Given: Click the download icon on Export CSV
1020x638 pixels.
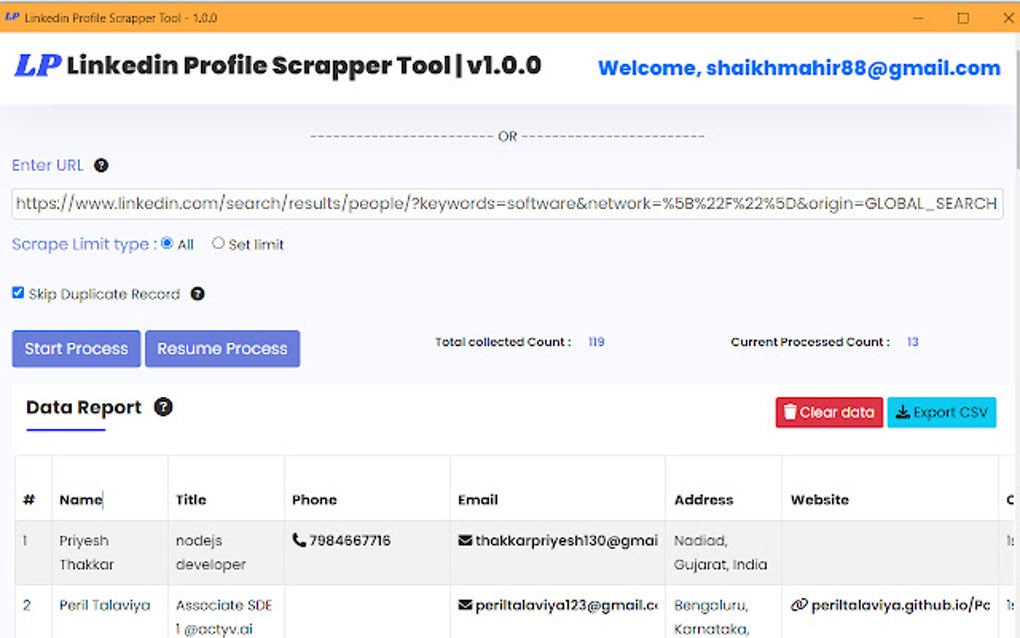Looking at the screenshot, I should (x=903, y=411).
